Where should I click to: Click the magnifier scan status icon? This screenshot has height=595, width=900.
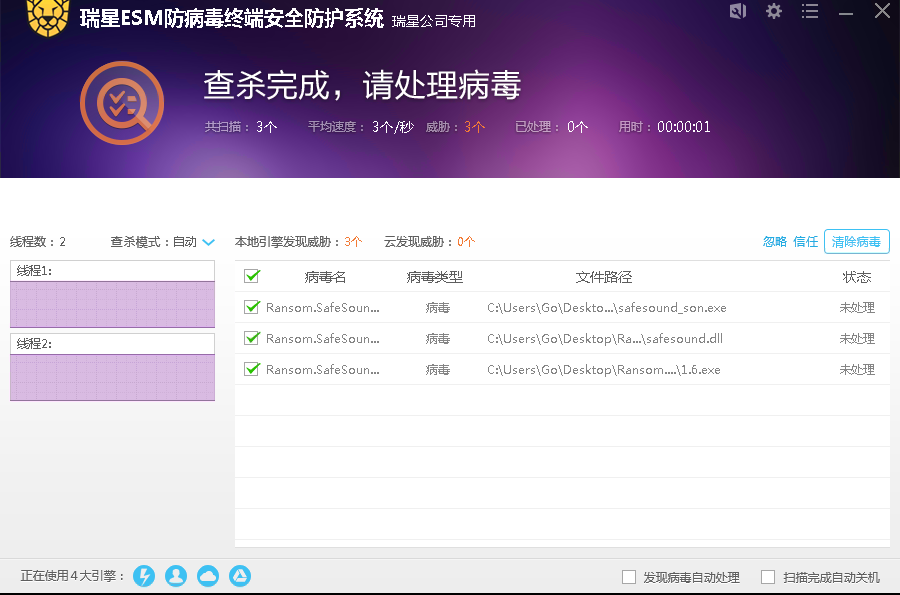point(122,103)
